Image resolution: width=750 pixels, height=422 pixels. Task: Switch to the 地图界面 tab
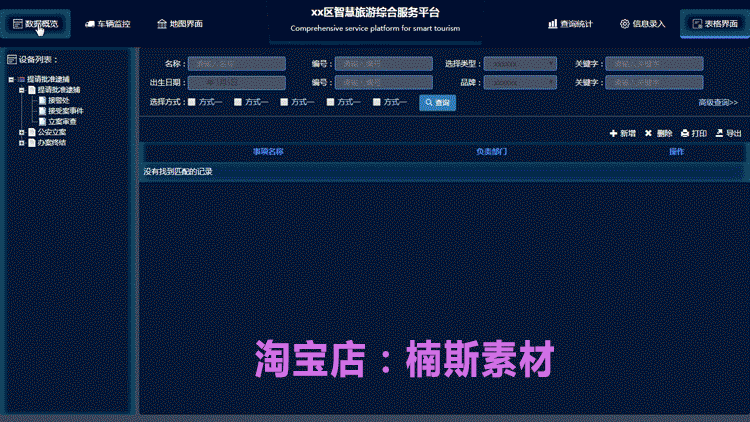coord(180,24)
